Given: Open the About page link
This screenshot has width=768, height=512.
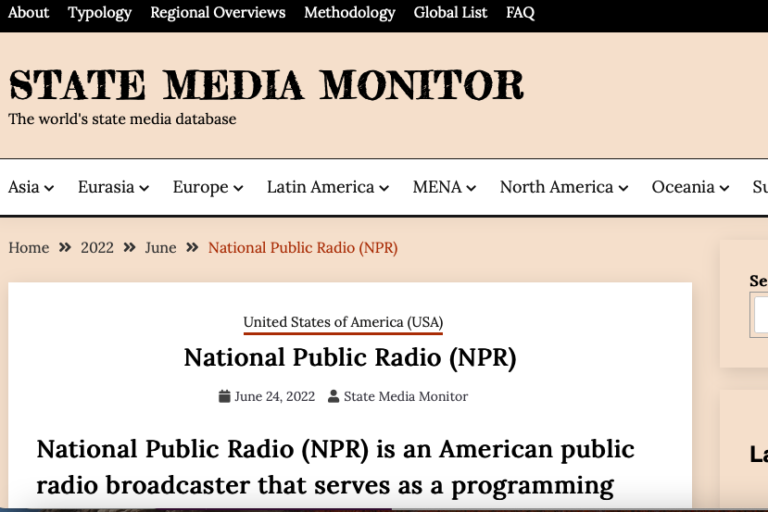Looking at the screenshot, I should coord(28,13).
